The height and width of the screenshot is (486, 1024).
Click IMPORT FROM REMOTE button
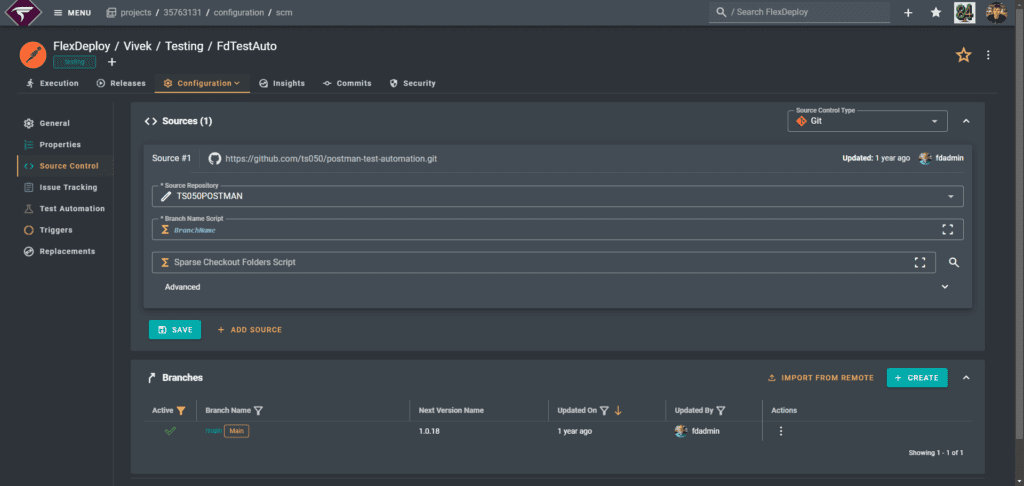(x=820, y=378)
